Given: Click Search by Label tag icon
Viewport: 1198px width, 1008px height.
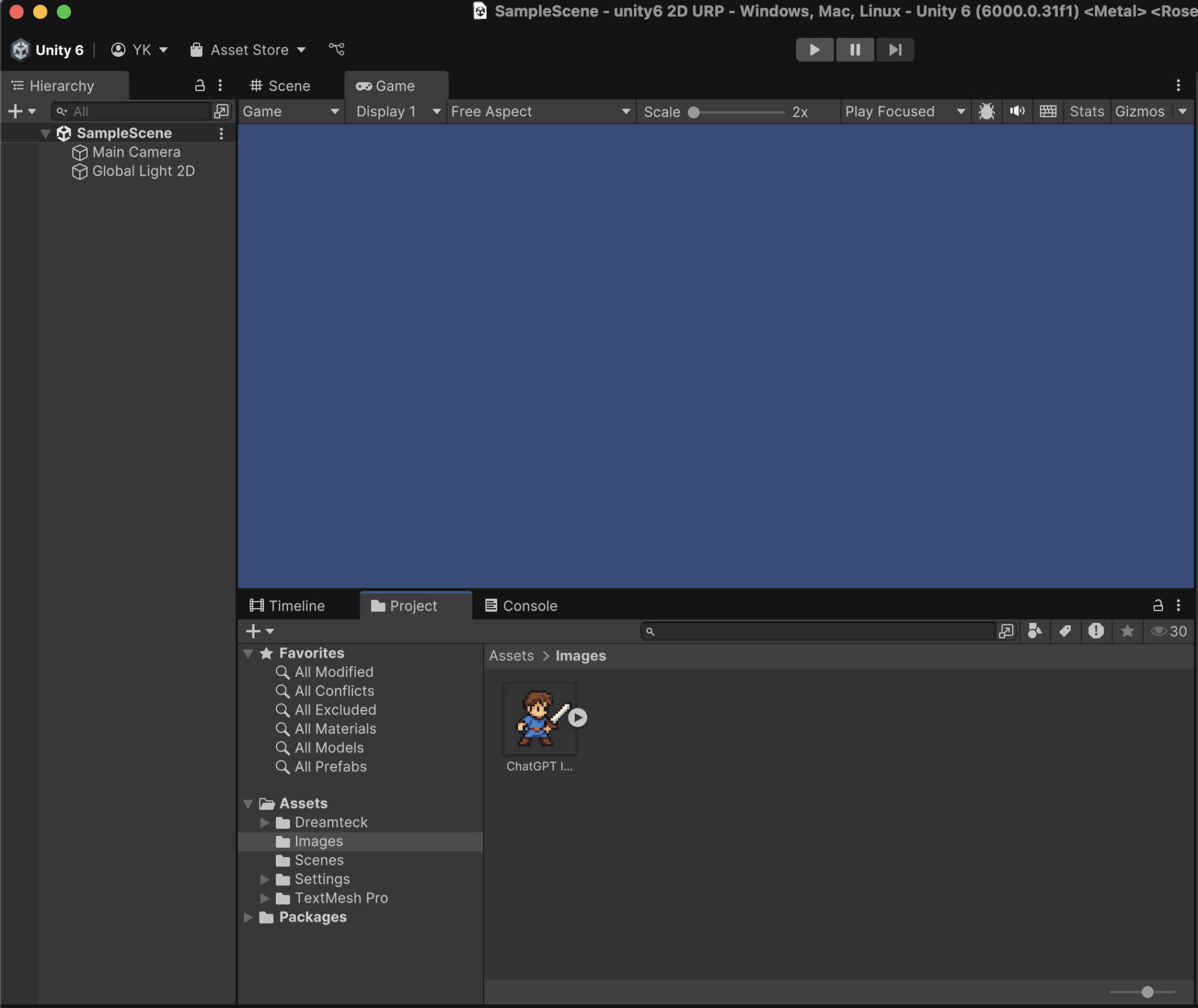Looking at the screenshot, I should point(1065,631).
